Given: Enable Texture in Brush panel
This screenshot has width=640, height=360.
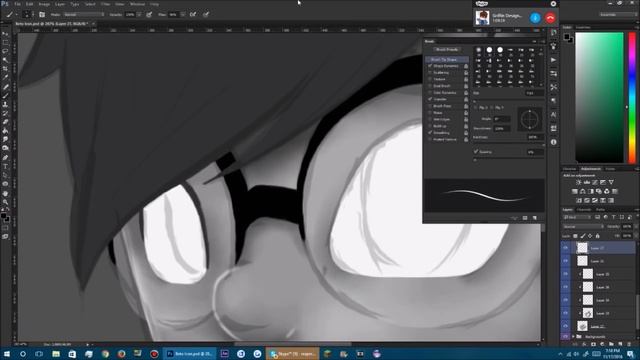Looking at the screenshot, I should [x=430, y=79].
